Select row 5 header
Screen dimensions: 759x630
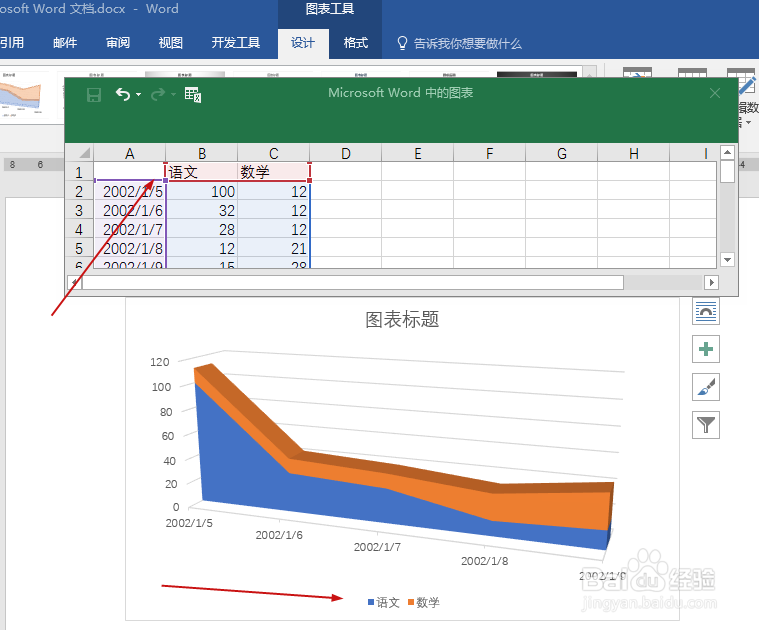pyautogui.click(x=79, y=248)
